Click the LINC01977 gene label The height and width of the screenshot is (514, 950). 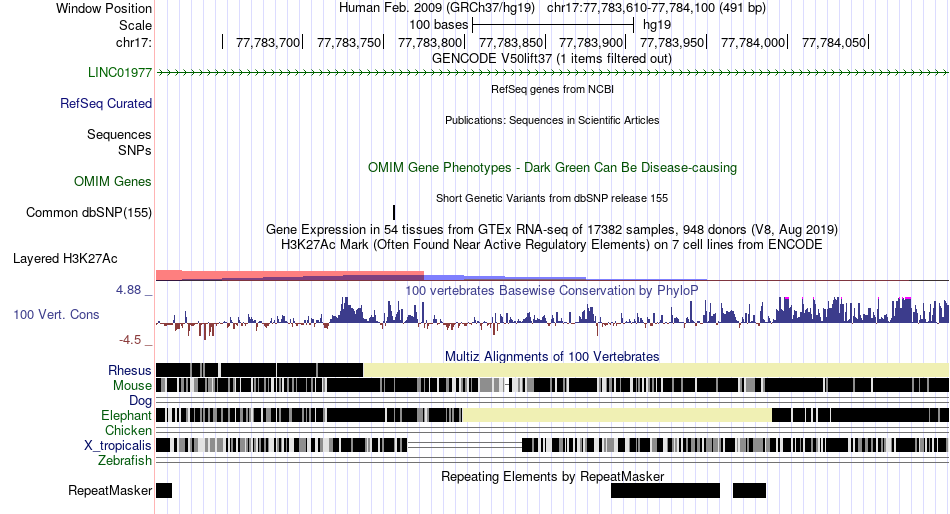point(120,73)
